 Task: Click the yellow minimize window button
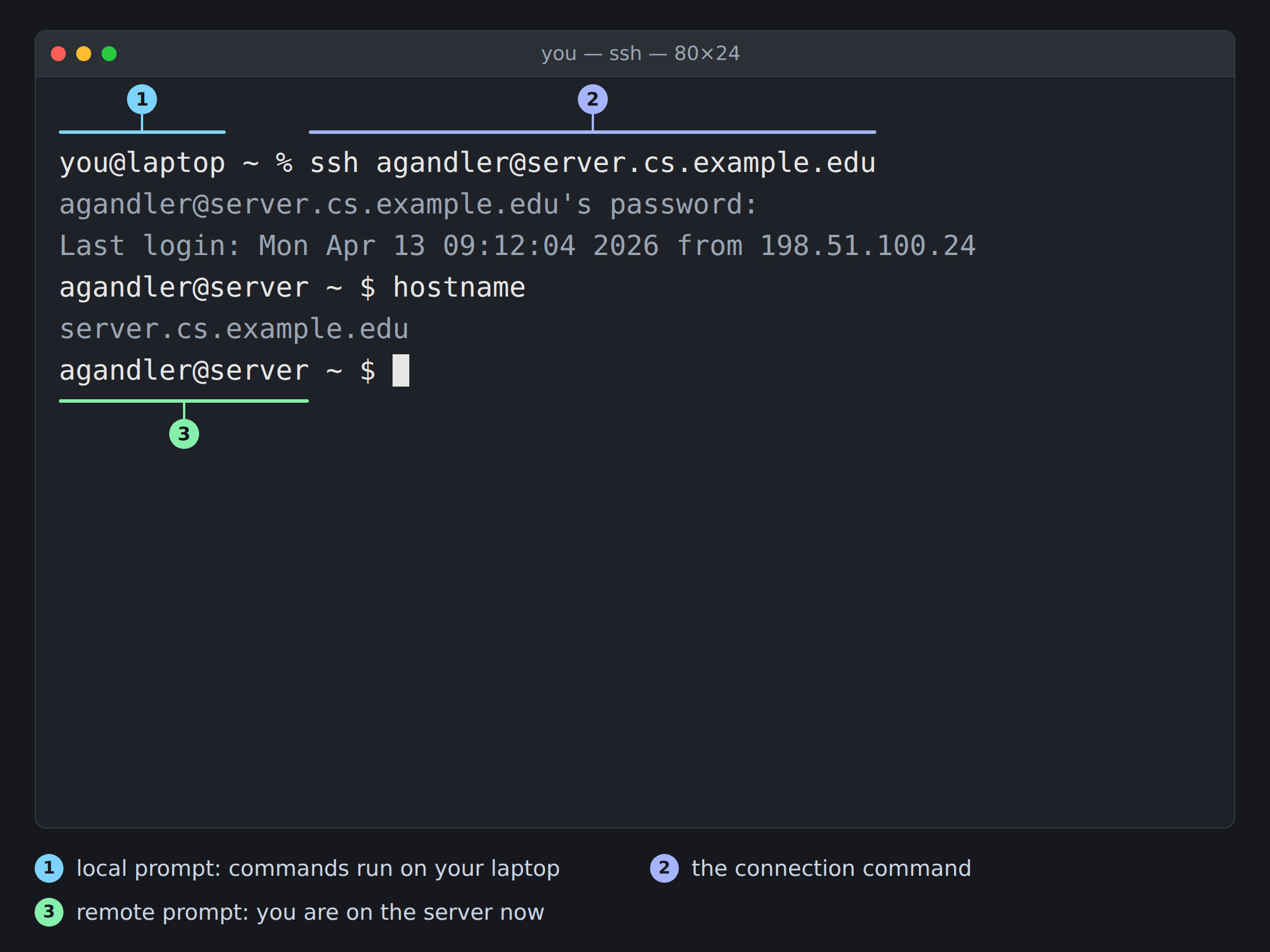(84, 54)
